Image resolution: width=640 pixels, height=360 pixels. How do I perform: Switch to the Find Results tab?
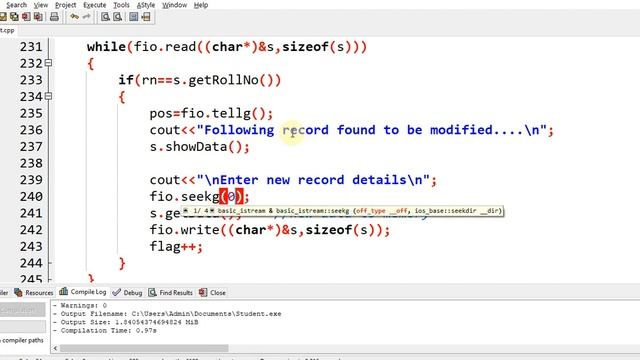tap(171, 292)
